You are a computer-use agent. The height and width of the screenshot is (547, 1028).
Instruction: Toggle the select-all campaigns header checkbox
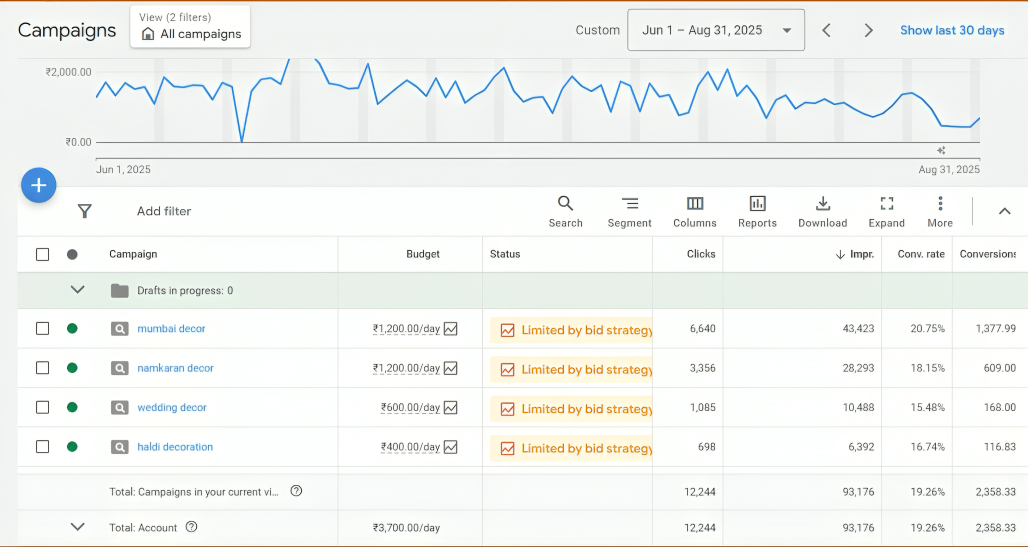42,254
